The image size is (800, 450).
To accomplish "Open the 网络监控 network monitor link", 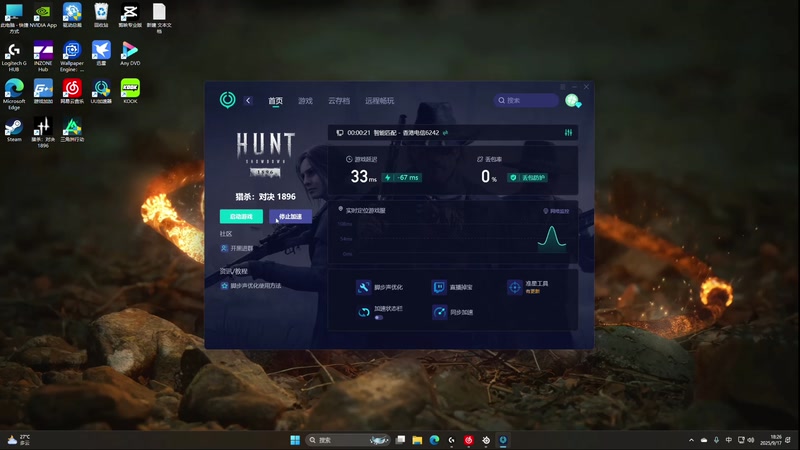I will click(x=556, y=211).
